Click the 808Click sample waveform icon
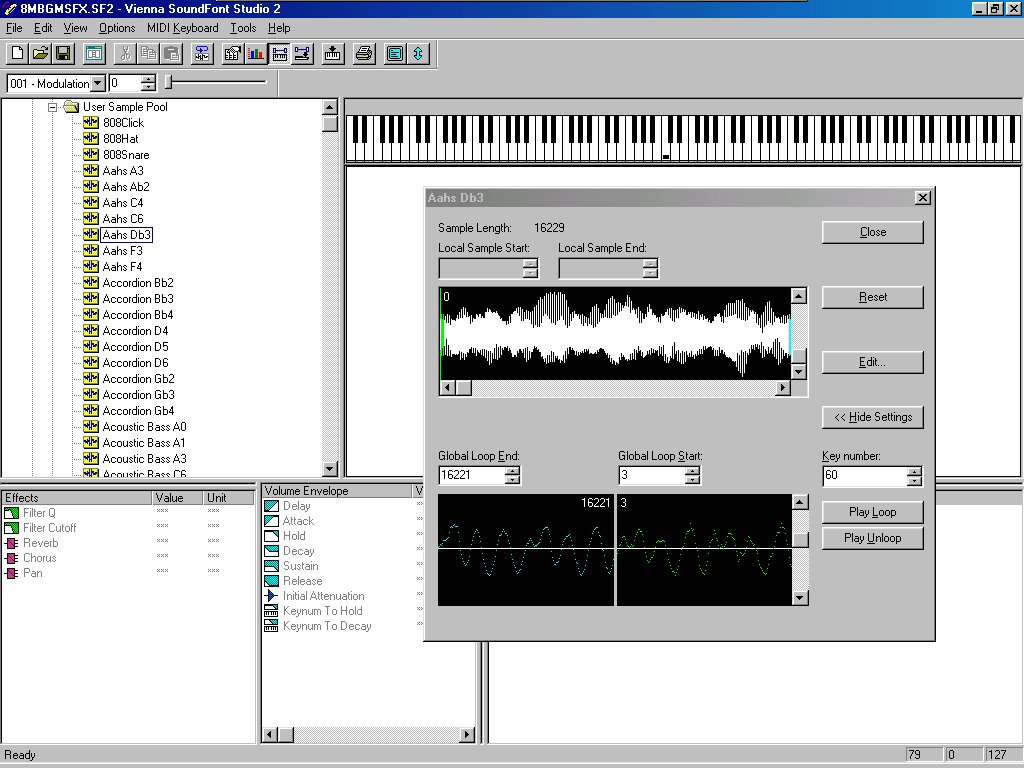1024x768 pixels. point(91,122)
